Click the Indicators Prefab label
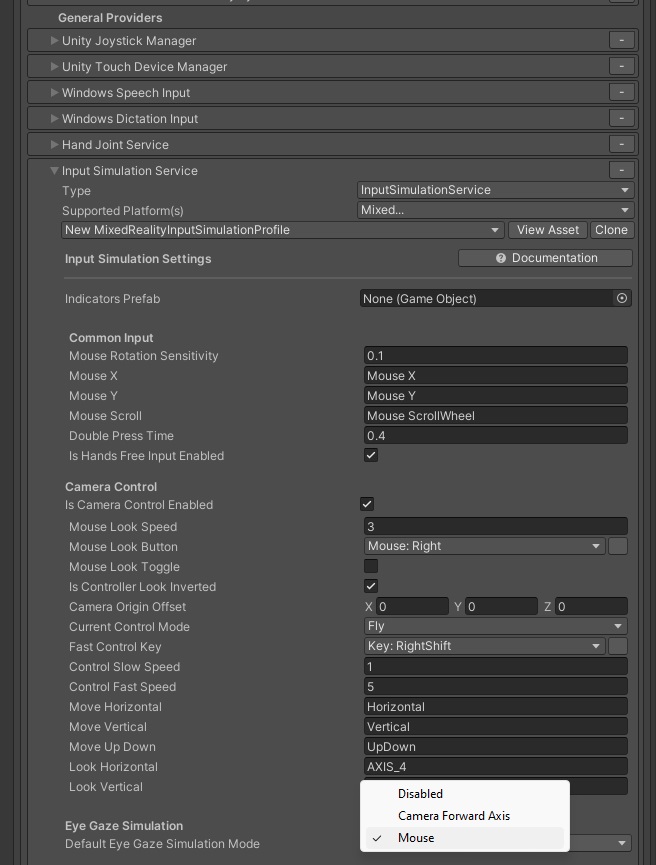 point(113,299)
